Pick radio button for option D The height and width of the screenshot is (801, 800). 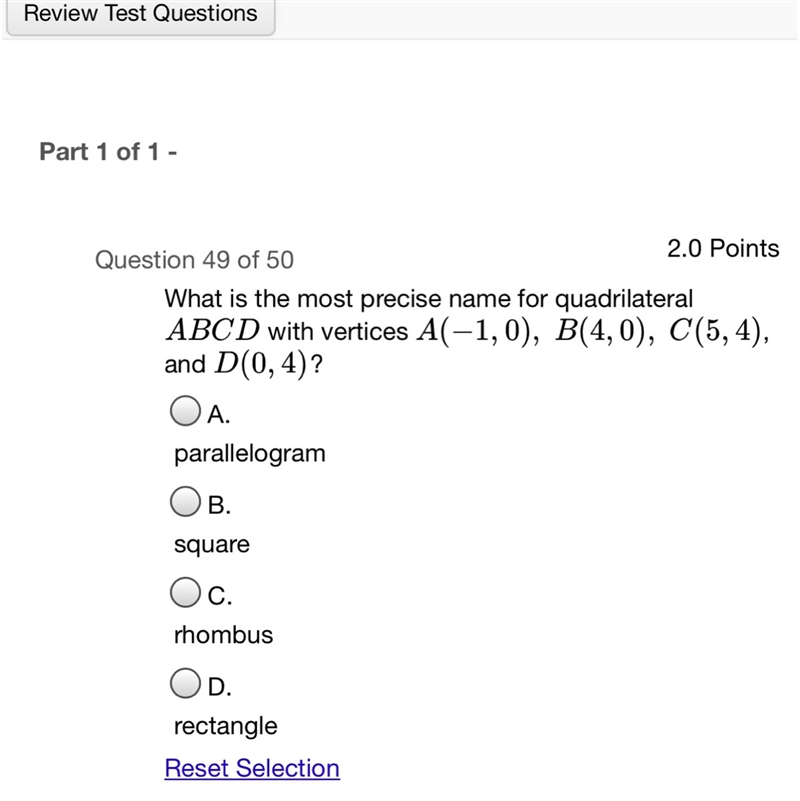tap(185, 683)
